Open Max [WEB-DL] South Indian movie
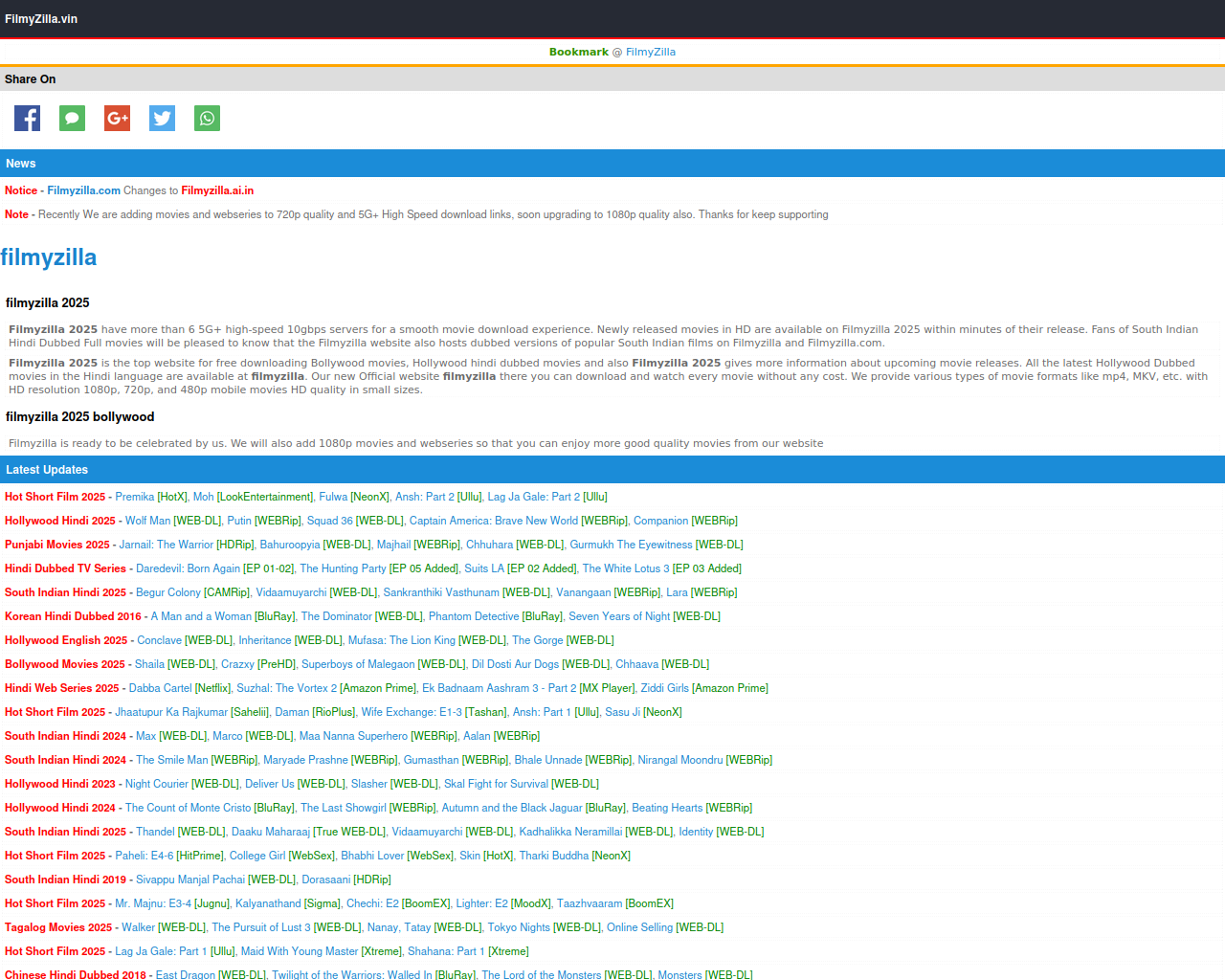This screenshot has height=980, width=1225. point(171,736)
